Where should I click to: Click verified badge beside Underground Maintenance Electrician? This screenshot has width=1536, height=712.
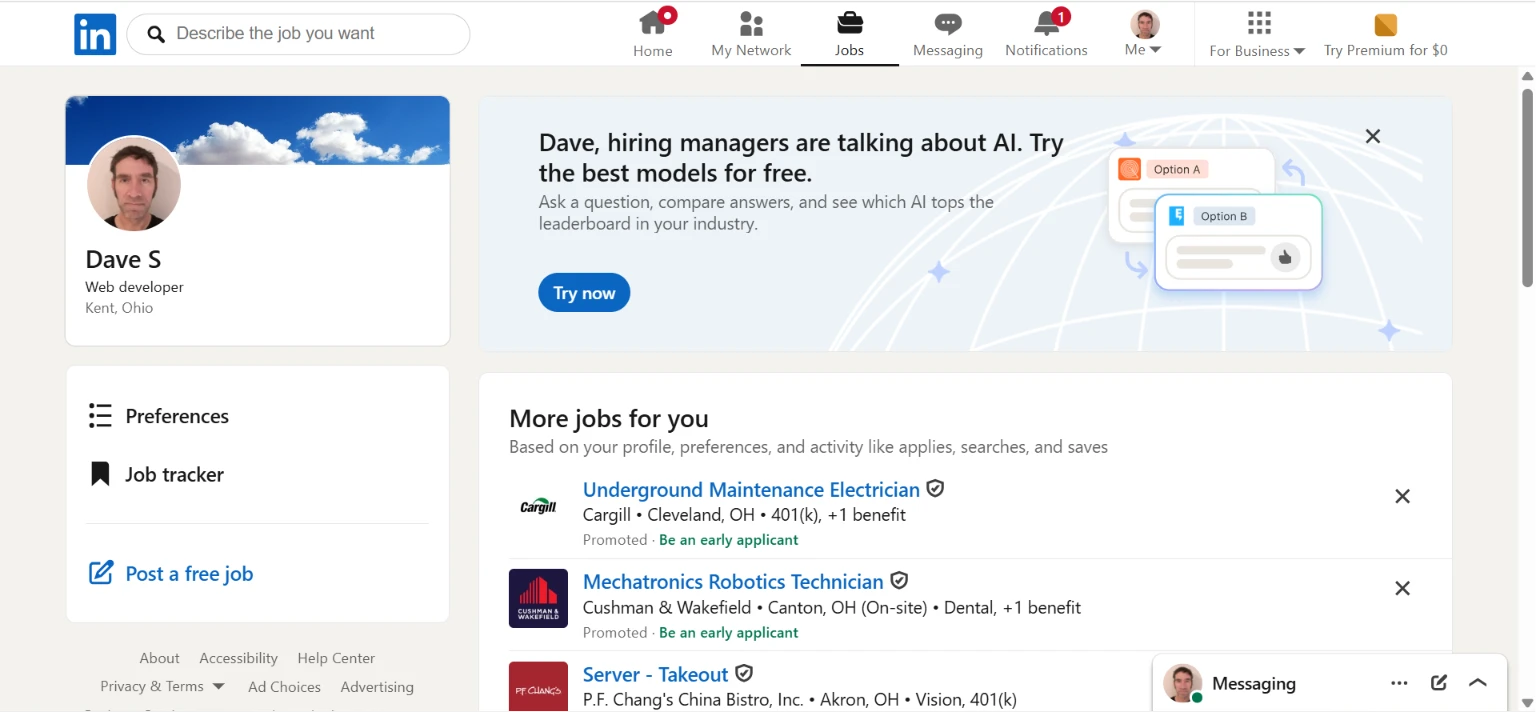tap(935, 489)
